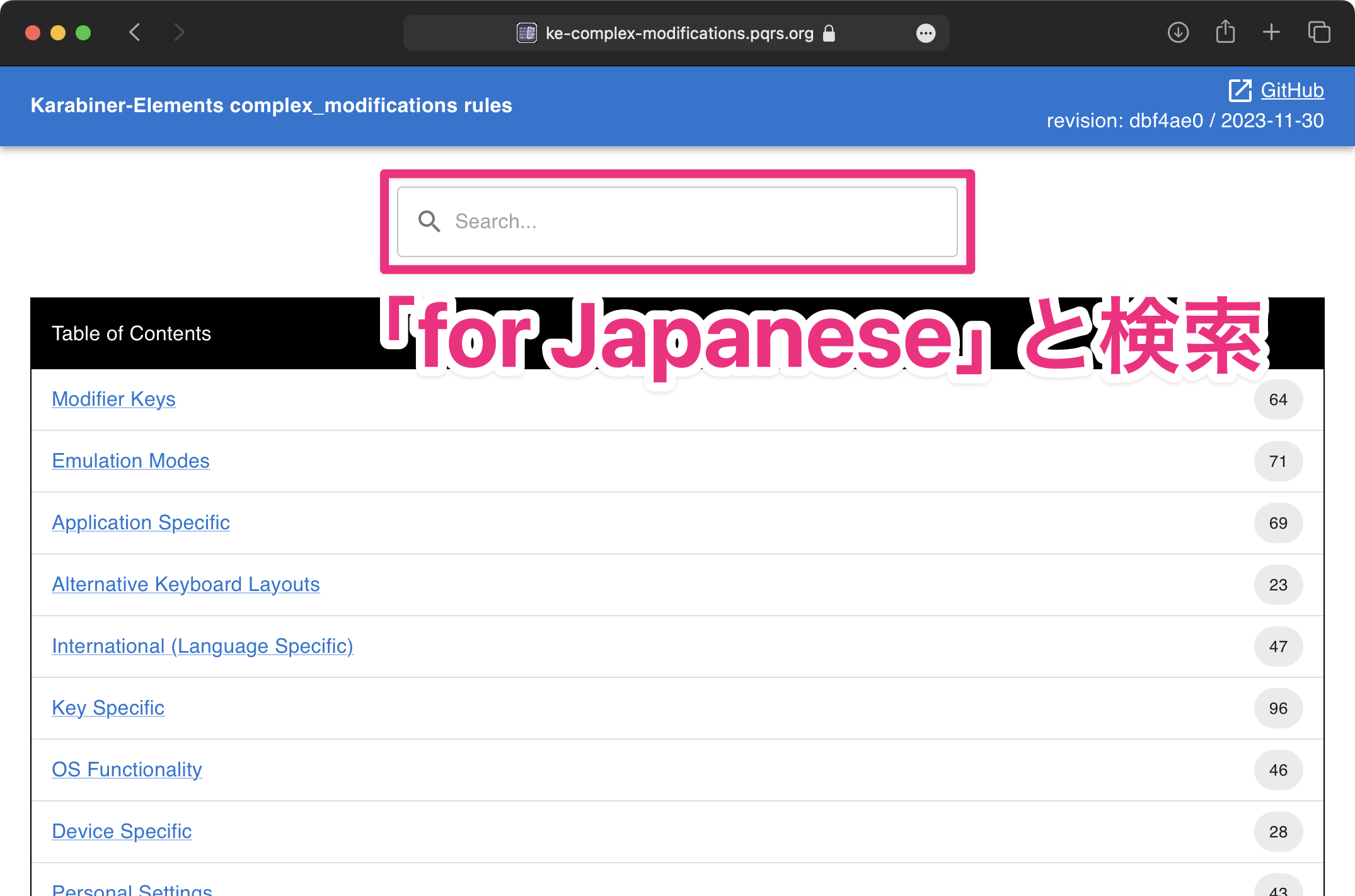
Task: Click the magnifying glass in search box
Action: (x=430, y=222)
